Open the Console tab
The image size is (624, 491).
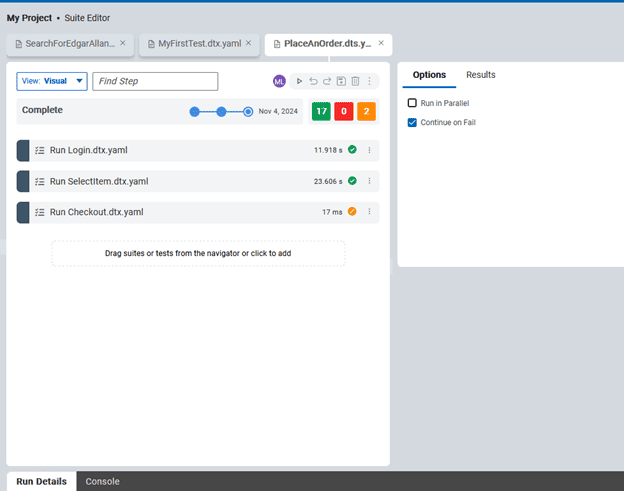102,481
